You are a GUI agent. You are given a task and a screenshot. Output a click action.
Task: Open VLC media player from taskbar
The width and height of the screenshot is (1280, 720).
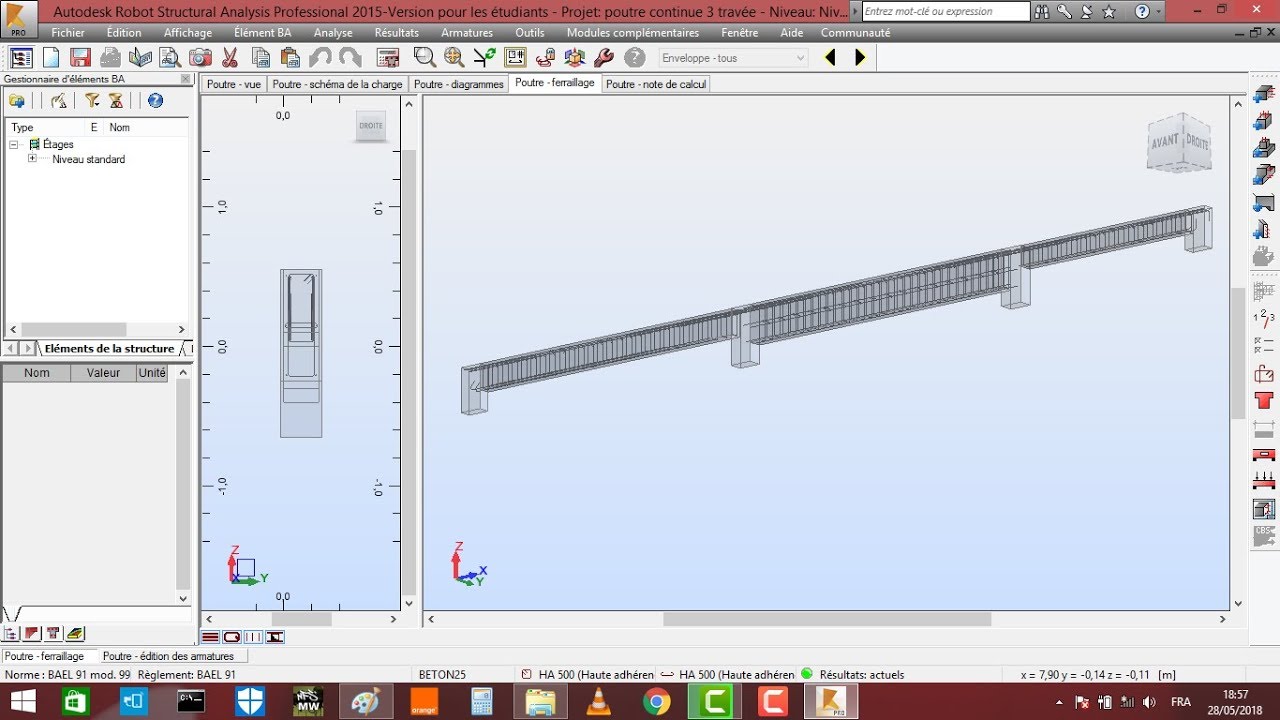click(x=598, y=701)
